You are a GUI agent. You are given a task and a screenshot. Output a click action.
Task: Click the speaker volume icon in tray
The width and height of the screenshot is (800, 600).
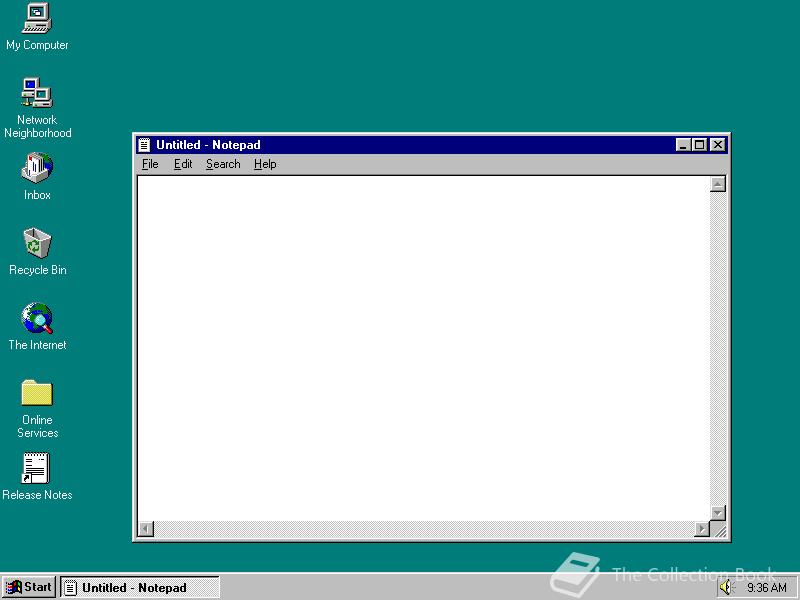click(725, 587)
